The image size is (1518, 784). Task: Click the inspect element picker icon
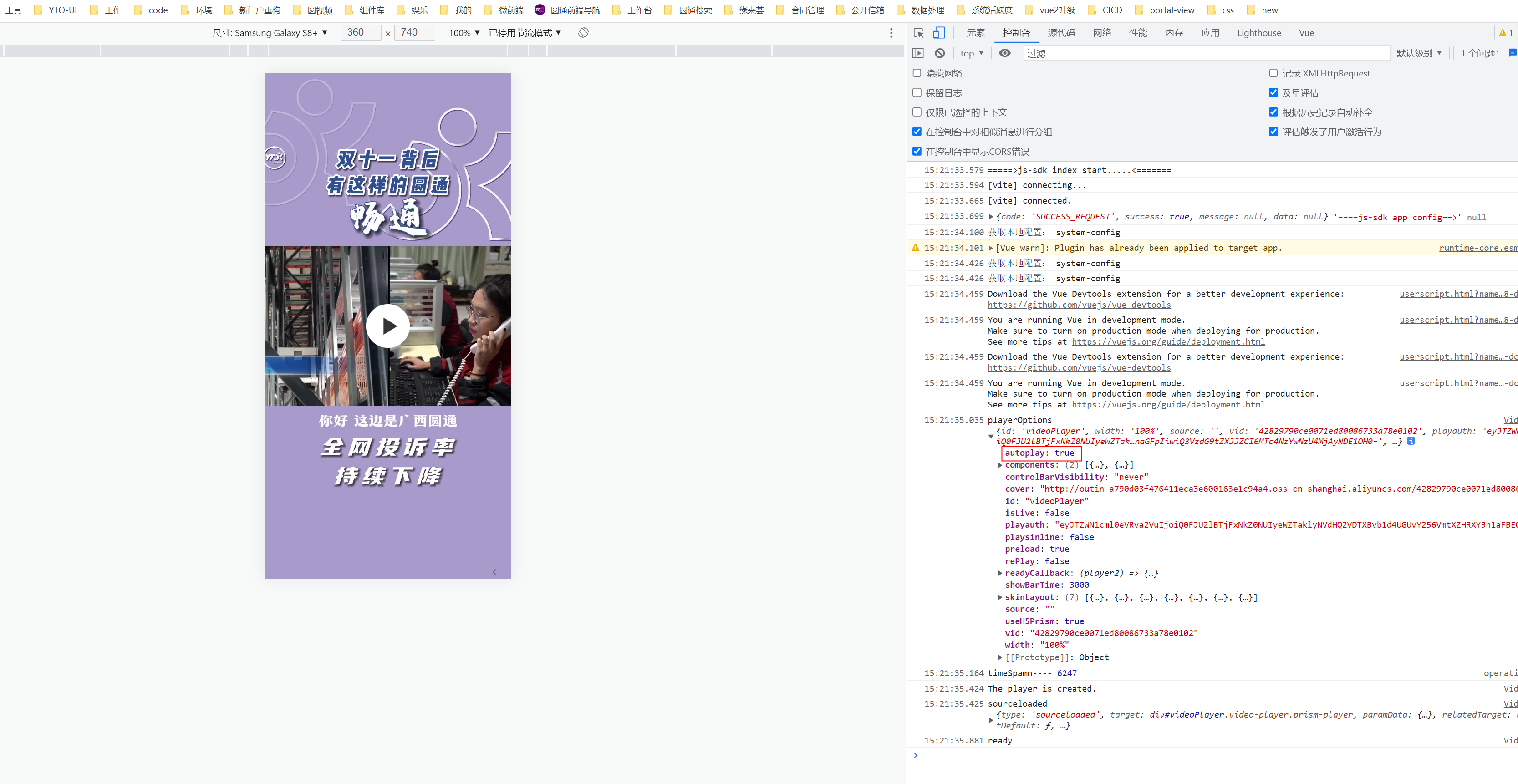918,33
